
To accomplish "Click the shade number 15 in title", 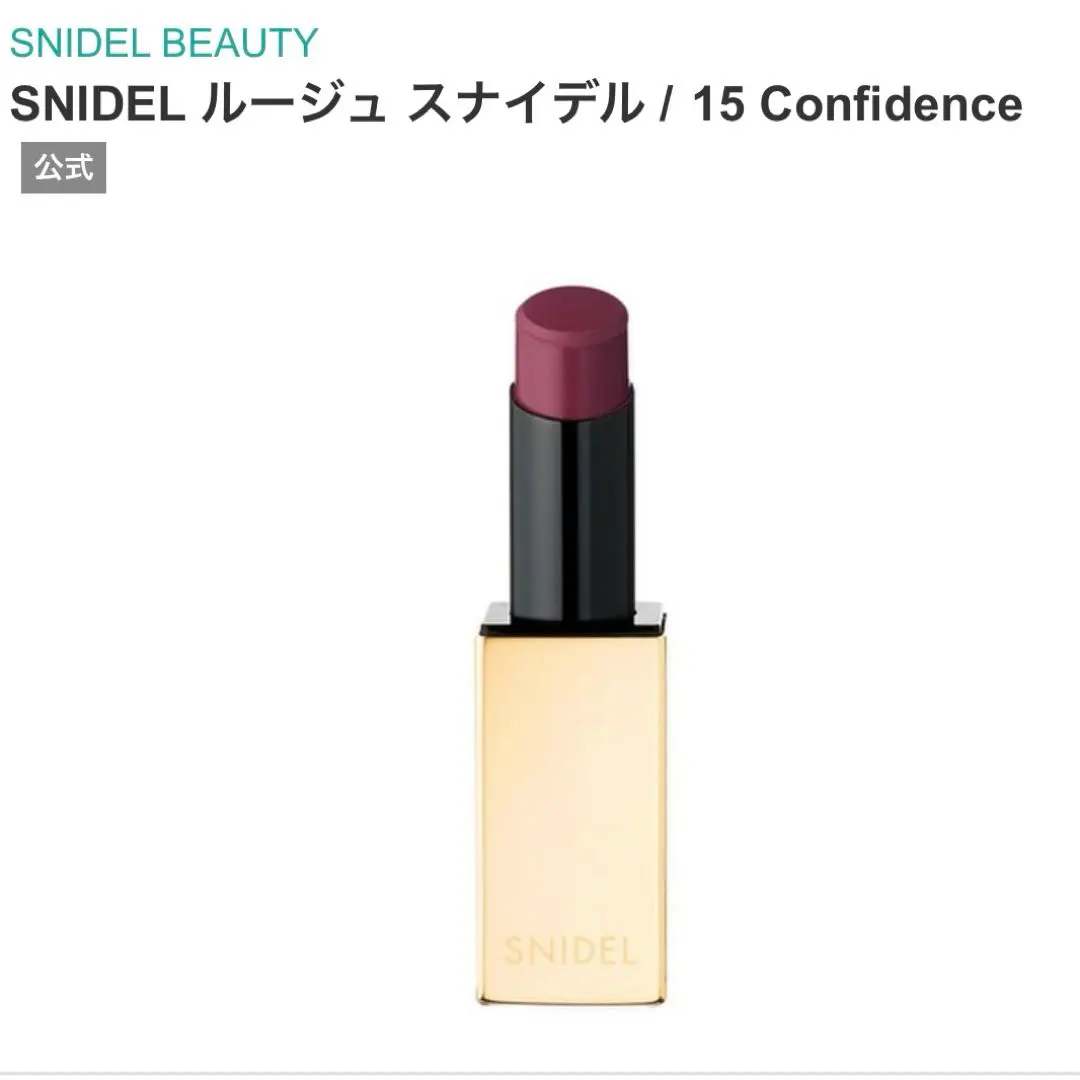I will click(719, 105).
